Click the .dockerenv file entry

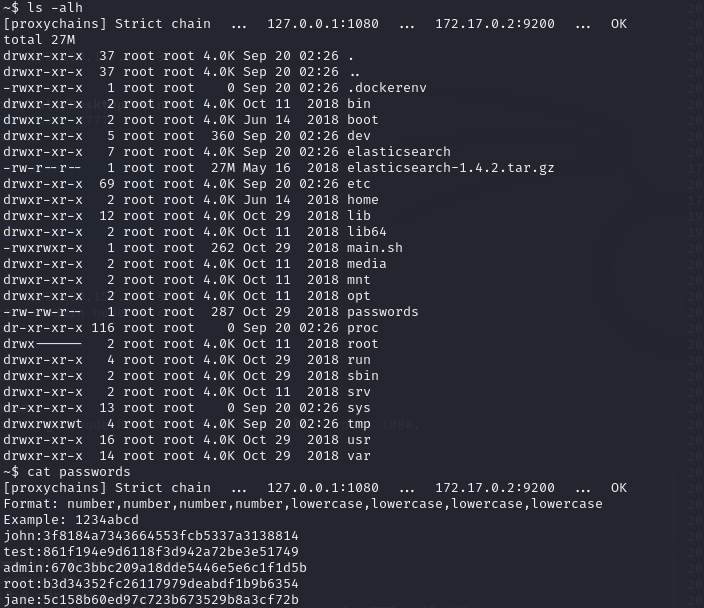click(x=386, y=88)
